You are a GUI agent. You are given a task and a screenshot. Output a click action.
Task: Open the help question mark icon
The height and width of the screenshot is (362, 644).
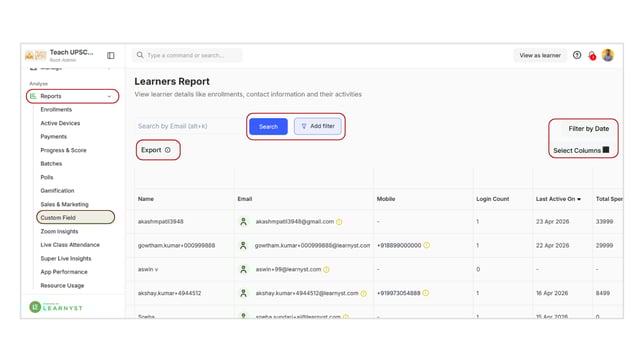(577, 55)
